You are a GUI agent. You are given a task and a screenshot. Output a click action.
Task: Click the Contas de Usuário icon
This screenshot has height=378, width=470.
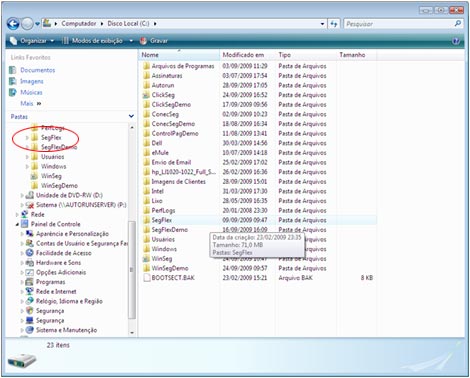(30, 243)
